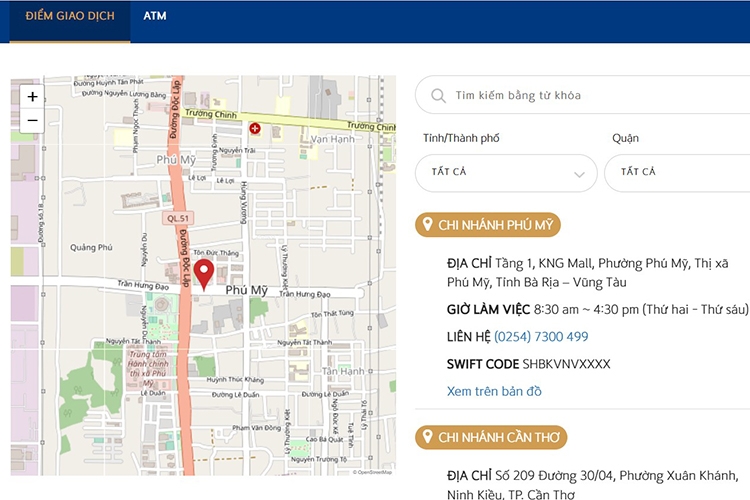Click the Phú Mỹ branch address text
The image size is (750, 500).
tap(588, 273)
